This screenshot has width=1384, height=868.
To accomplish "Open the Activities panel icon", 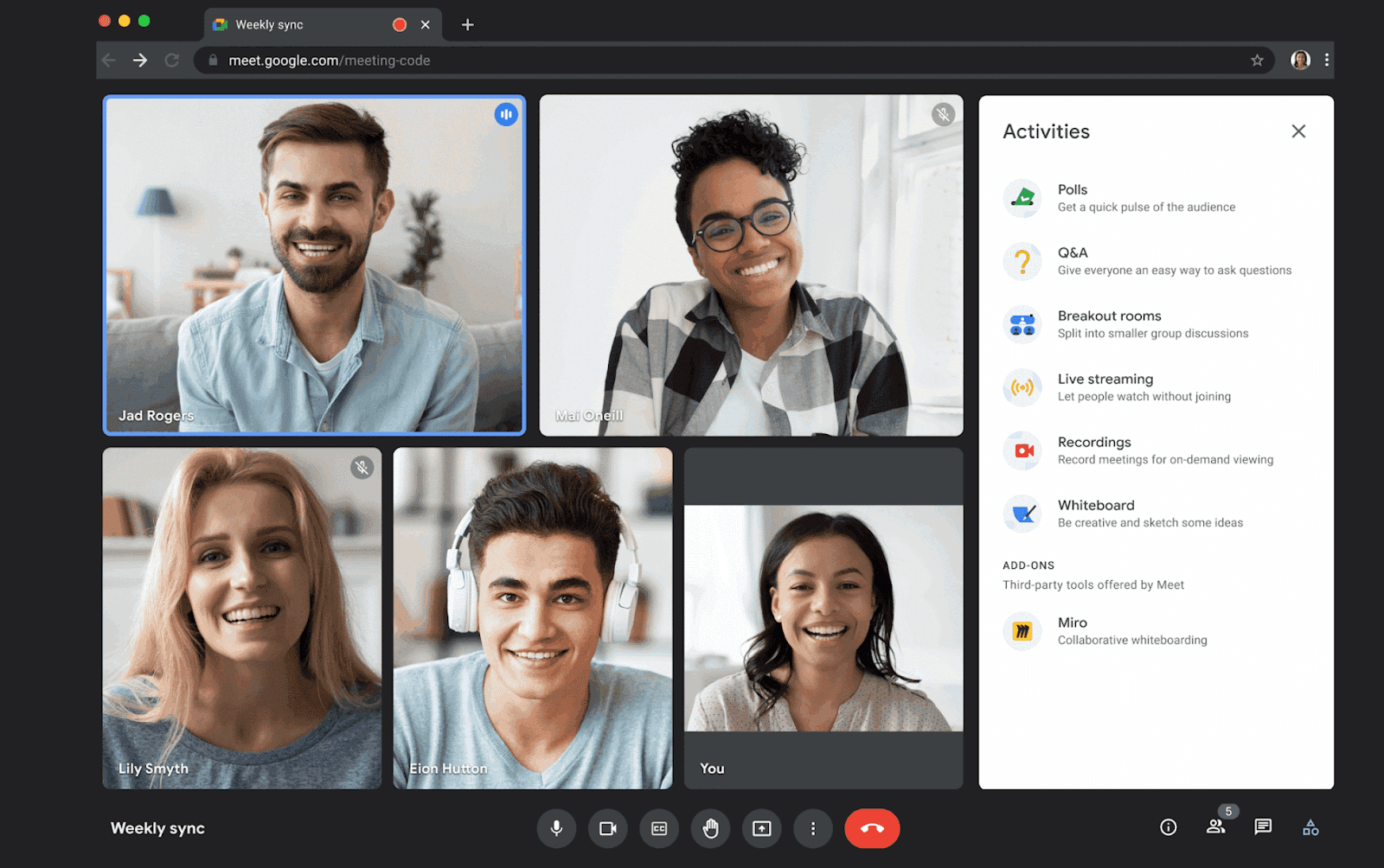I will (x=1310, y=827).
